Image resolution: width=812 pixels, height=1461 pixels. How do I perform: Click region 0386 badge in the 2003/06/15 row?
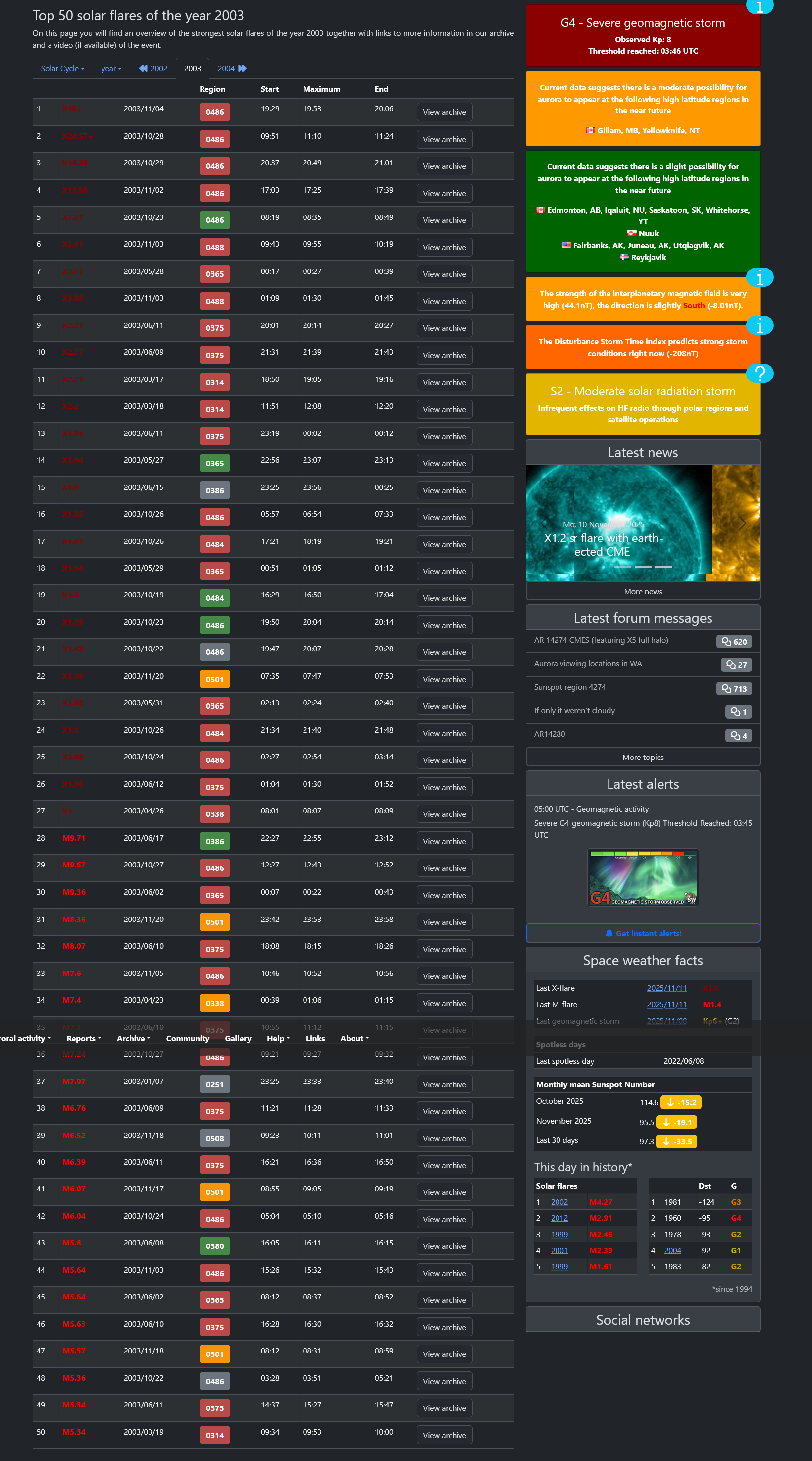[215, 490]
